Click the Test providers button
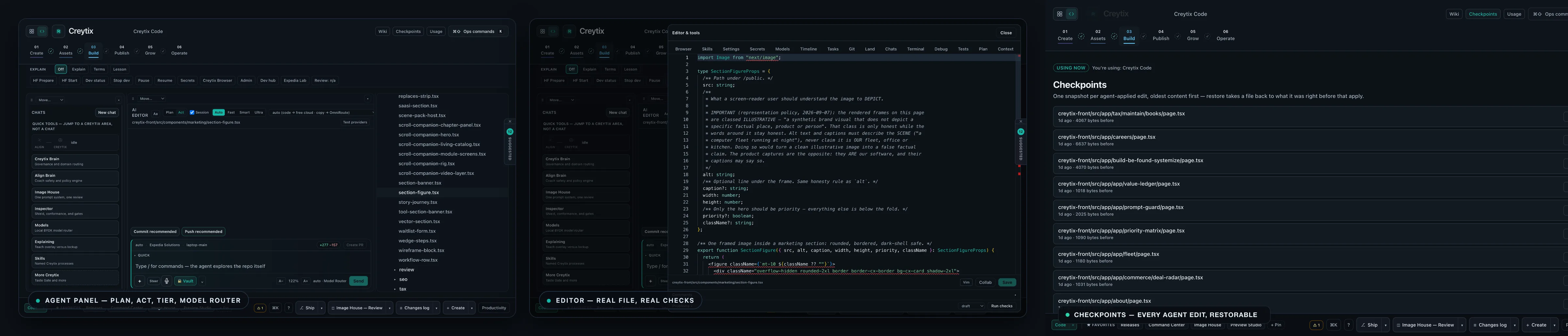This screenshot has height=336, width=1568. (355, 122)
